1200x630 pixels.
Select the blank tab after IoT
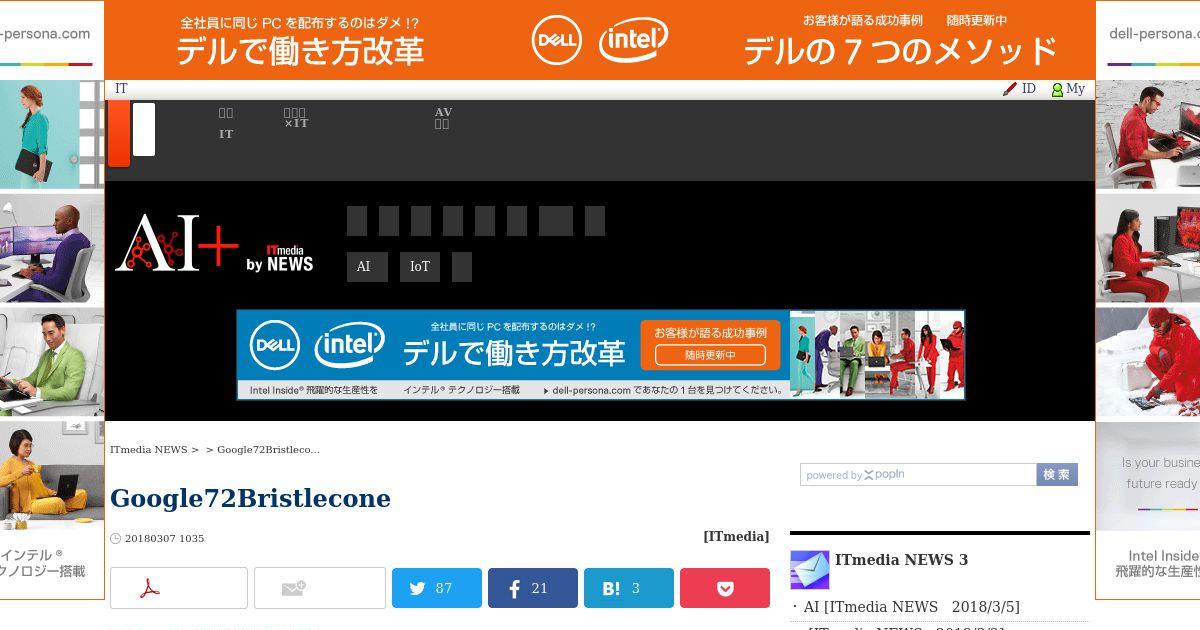[x=462, y=267]
